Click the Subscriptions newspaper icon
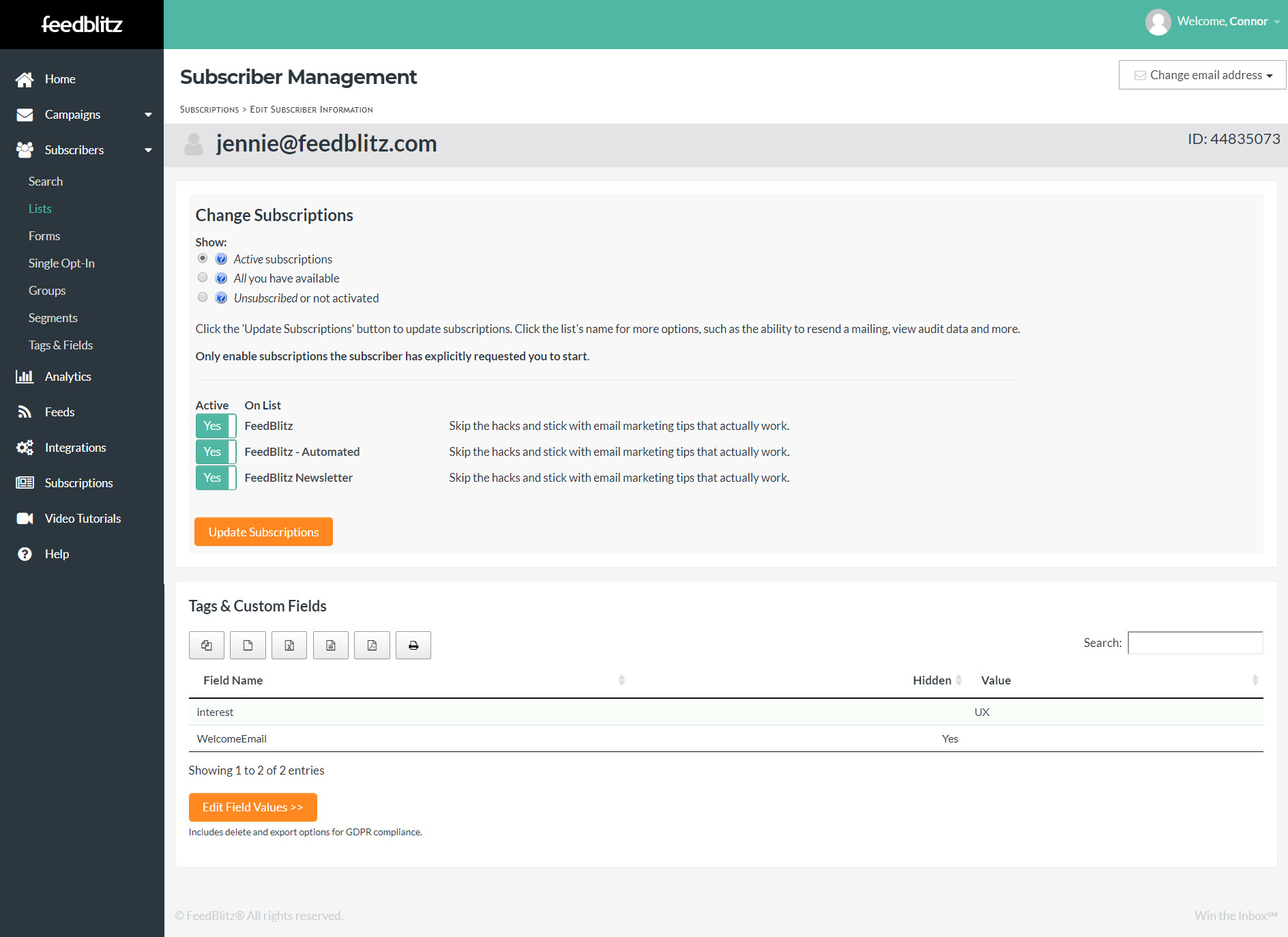 25,483
